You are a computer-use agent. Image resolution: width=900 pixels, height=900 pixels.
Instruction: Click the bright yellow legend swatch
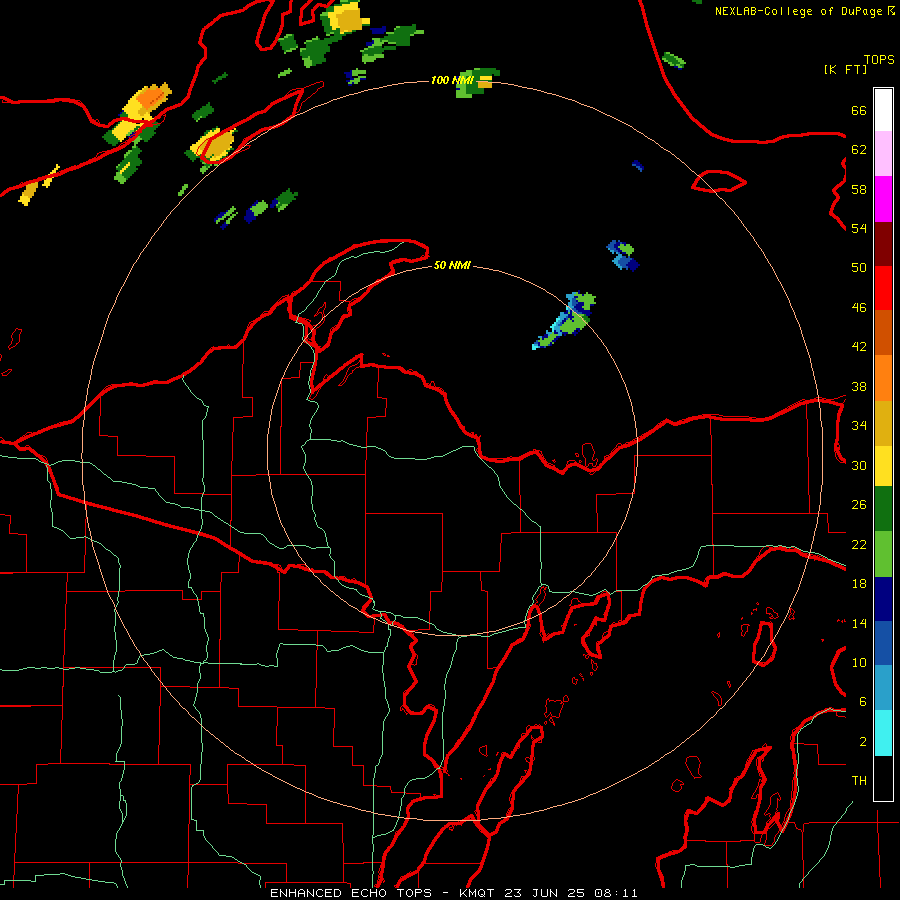883,465
